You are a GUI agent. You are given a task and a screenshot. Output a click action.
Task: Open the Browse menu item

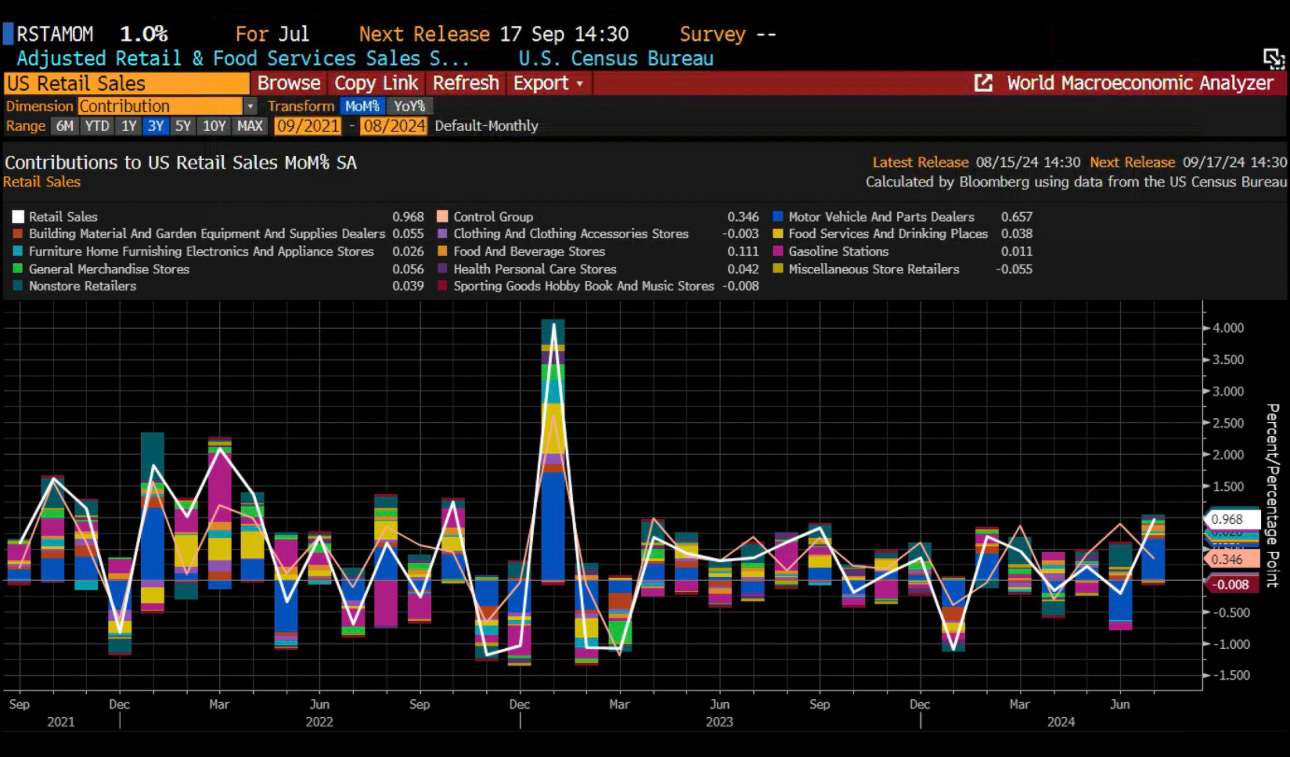pyautogui.click(x=288, y=84)
